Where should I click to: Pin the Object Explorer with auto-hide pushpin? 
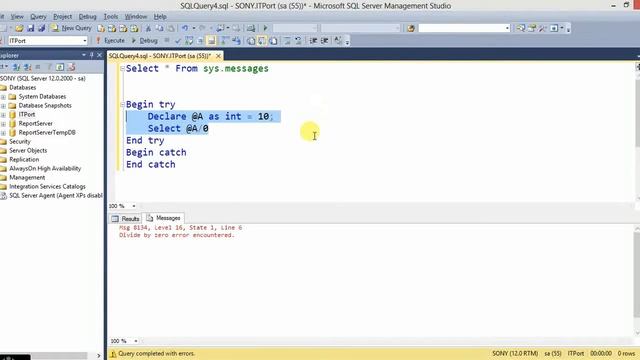(91, 55)
